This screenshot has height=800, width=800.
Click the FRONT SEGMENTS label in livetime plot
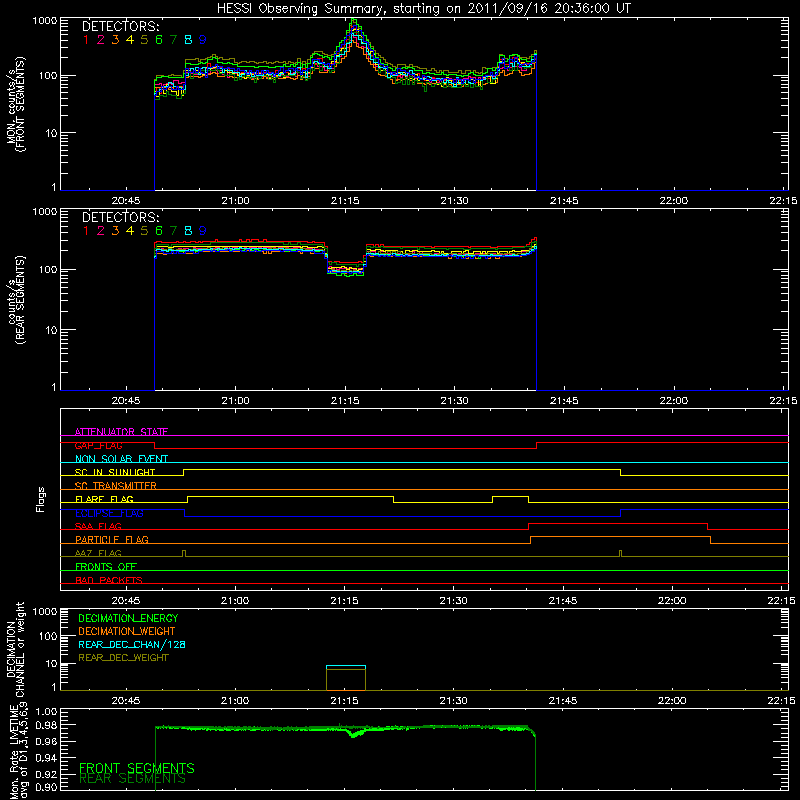137,768
